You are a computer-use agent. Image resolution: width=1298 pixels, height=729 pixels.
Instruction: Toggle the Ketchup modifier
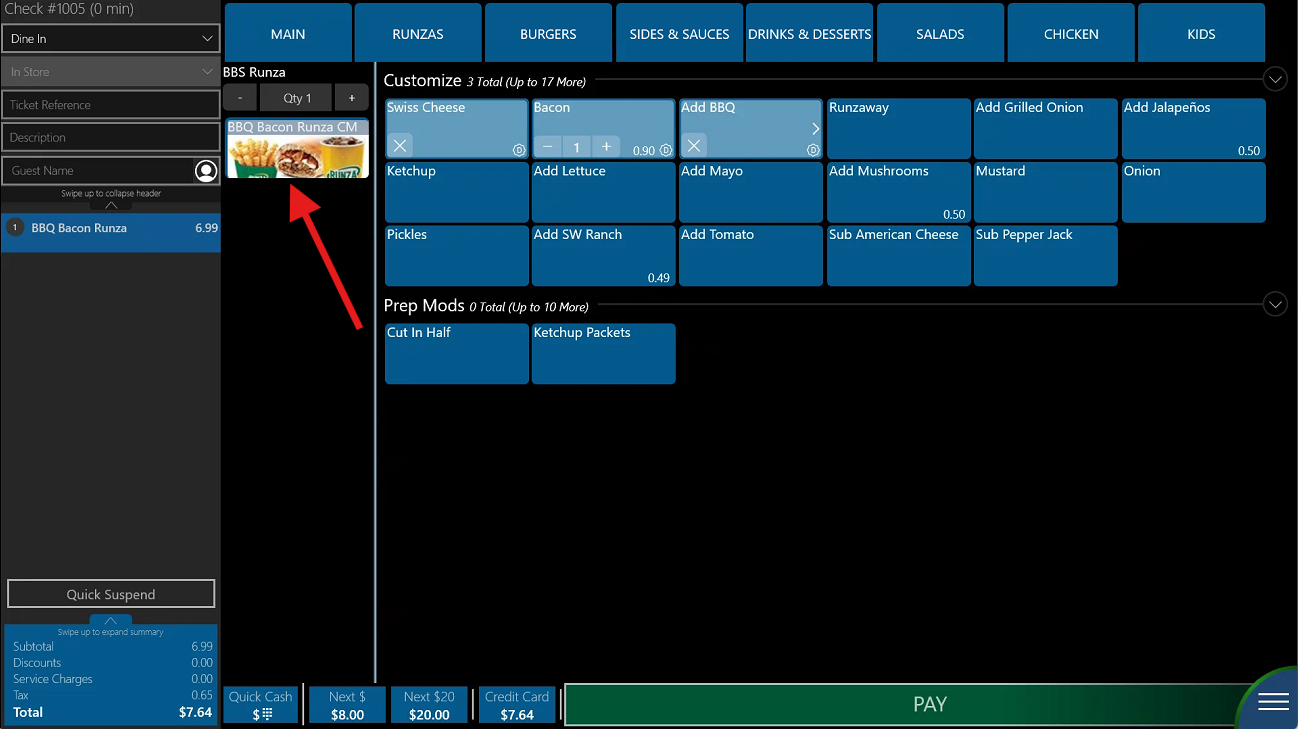coord(456,192)
